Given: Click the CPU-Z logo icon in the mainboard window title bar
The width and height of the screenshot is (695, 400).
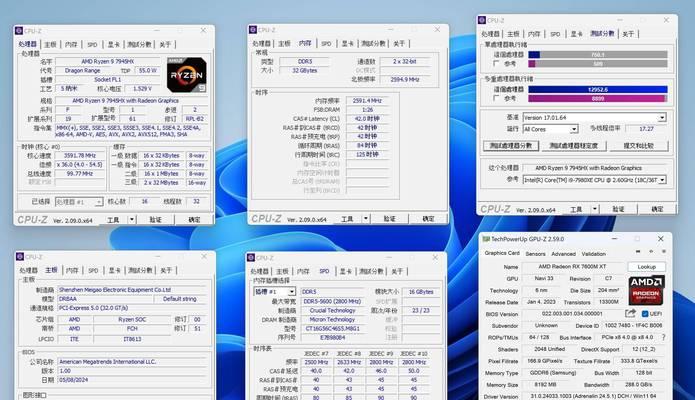Looking at the screenshot, I should (x=20, y=257).
